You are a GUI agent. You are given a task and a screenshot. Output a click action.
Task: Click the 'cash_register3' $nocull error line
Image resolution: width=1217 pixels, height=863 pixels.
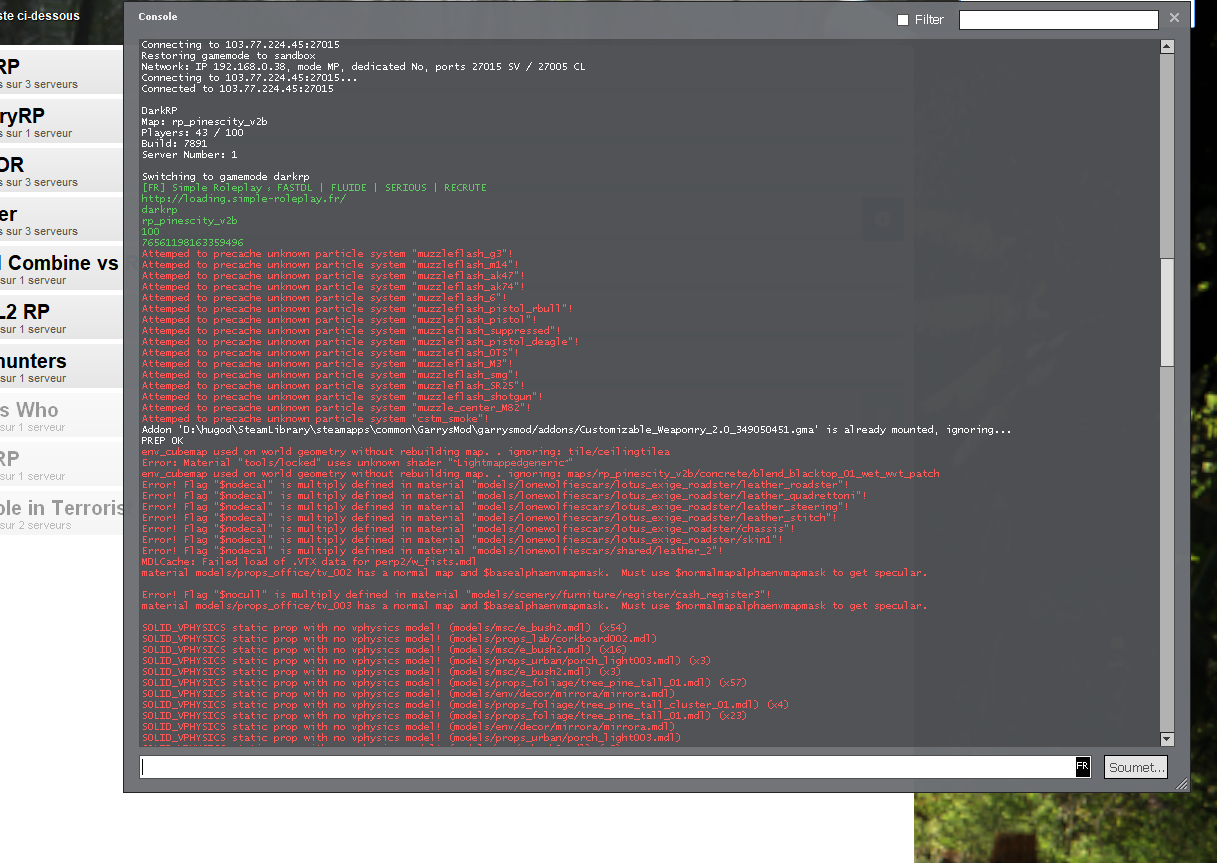[x=456, y=595]
